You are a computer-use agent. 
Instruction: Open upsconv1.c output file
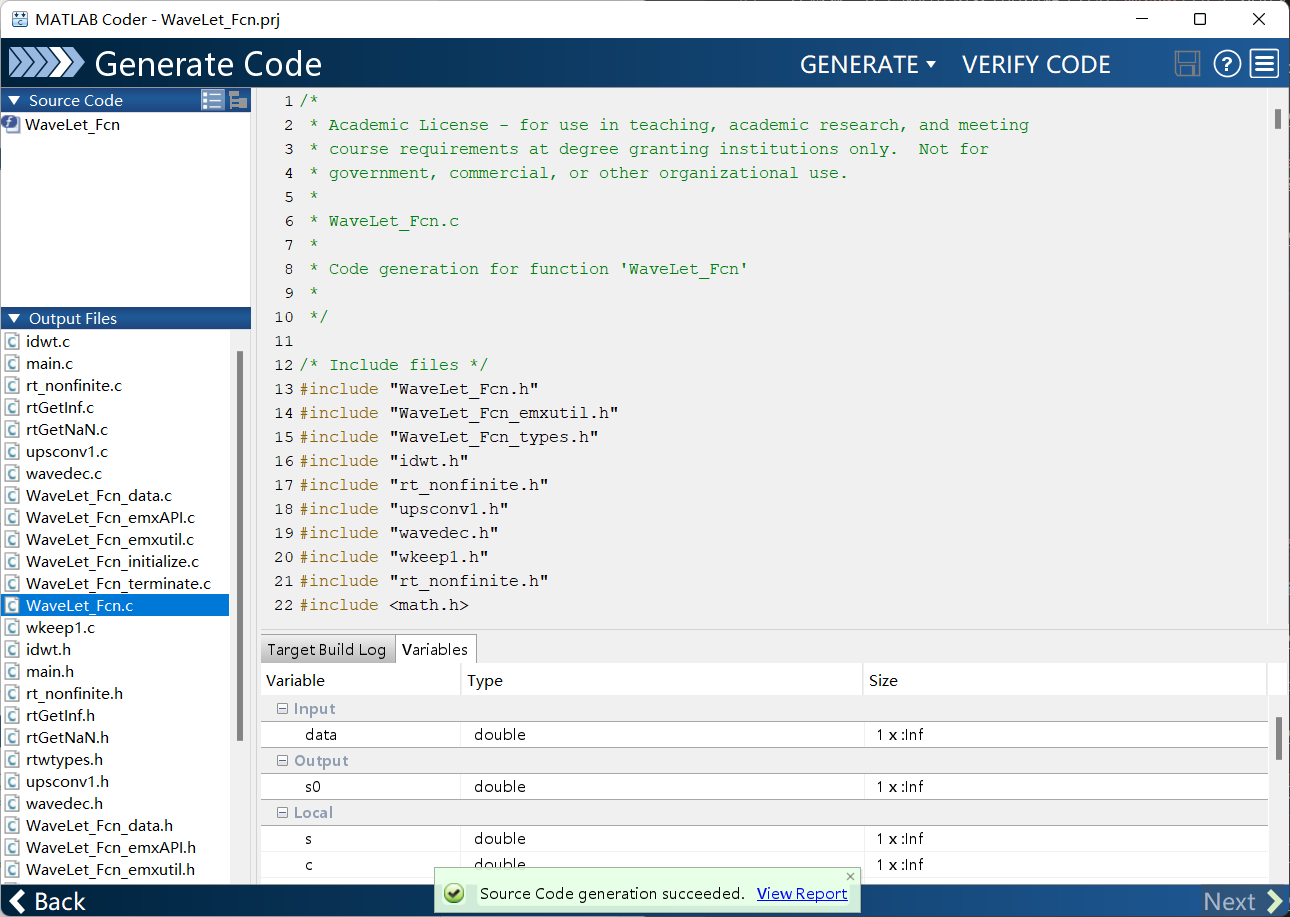[67, 452]
